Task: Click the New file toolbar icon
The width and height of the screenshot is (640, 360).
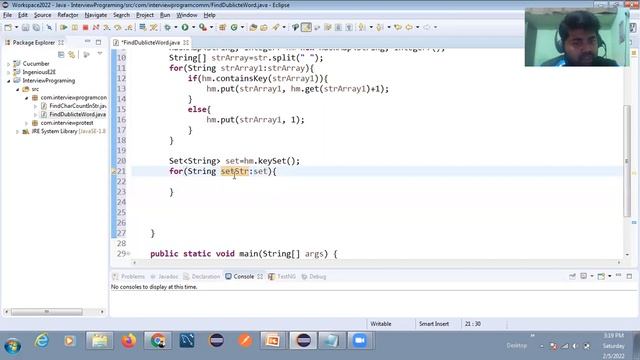Action: 8,27
